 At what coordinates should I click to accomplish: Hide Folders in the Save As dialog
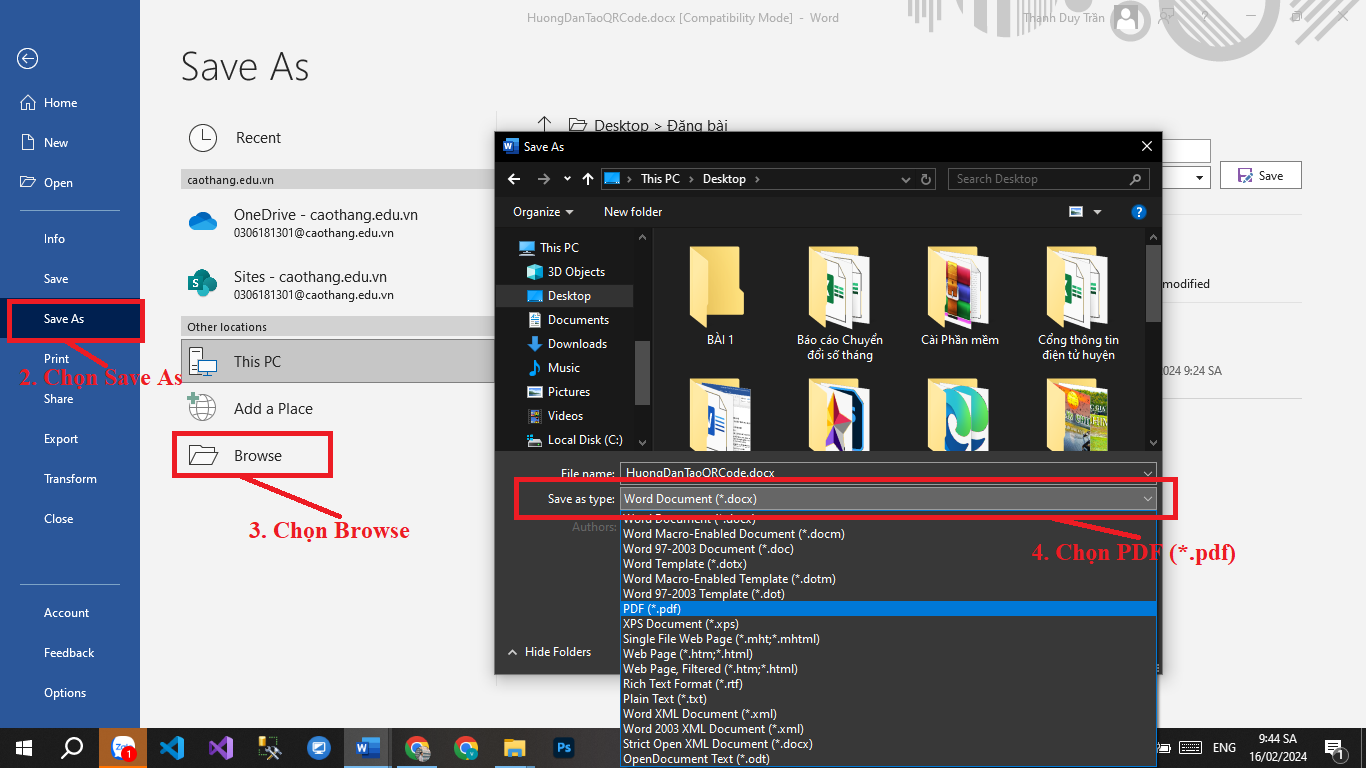pos(550,652)
